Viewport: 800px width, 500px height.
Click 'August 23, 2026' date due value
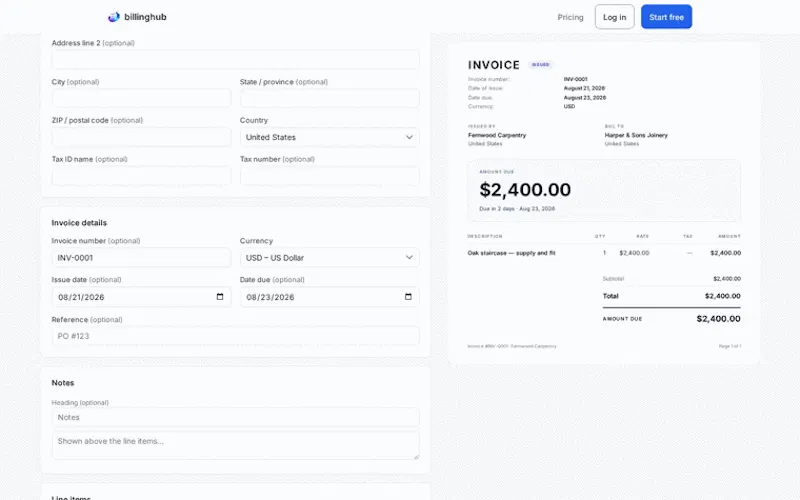coord(585,97)
